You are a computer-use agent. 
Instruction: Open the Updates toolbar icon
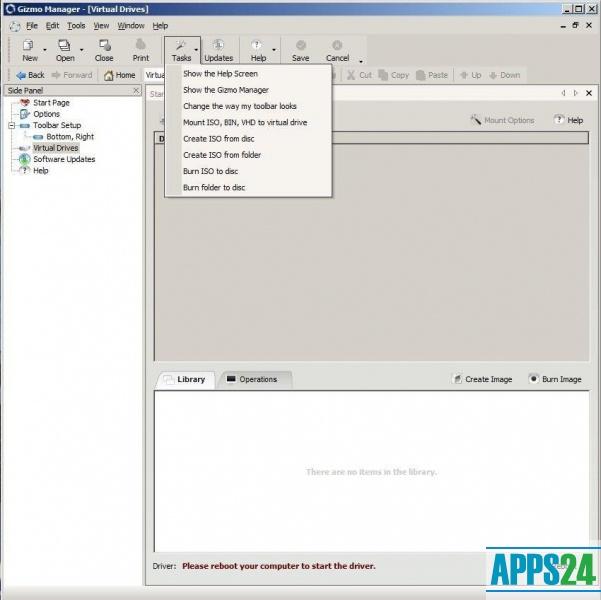tap(218, 45)
